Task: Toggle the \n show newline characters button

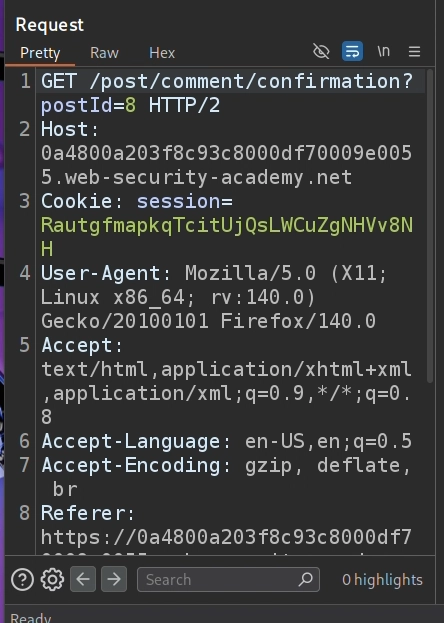Action: pos(383,52)
